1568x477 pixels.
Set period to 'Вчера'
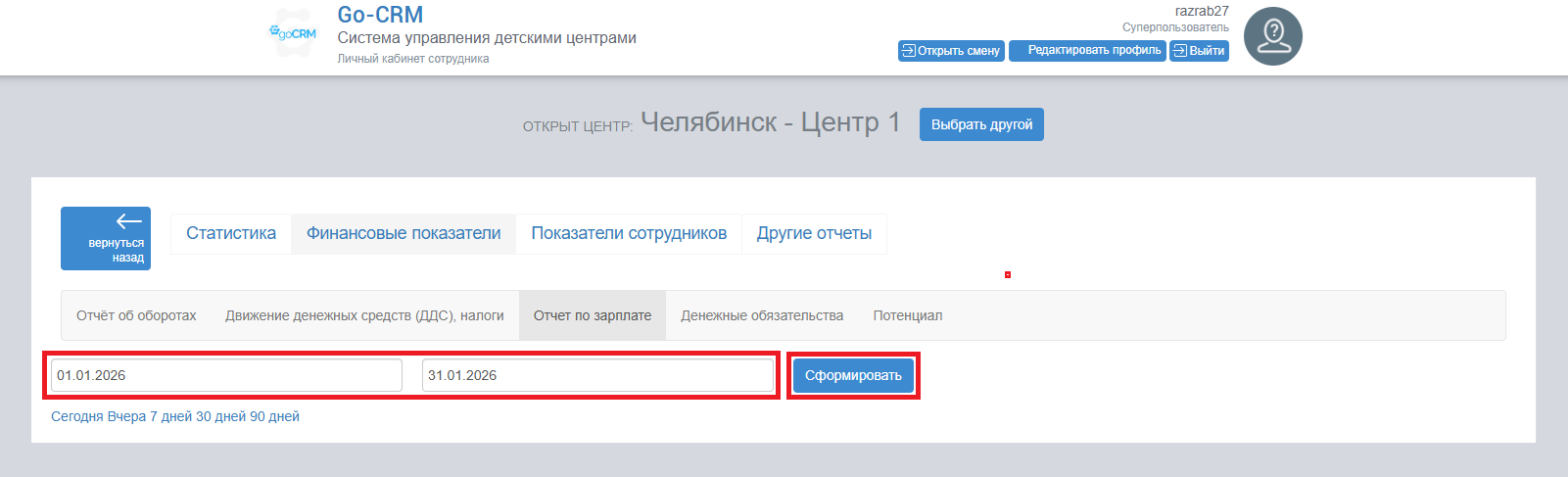(126, 416)
